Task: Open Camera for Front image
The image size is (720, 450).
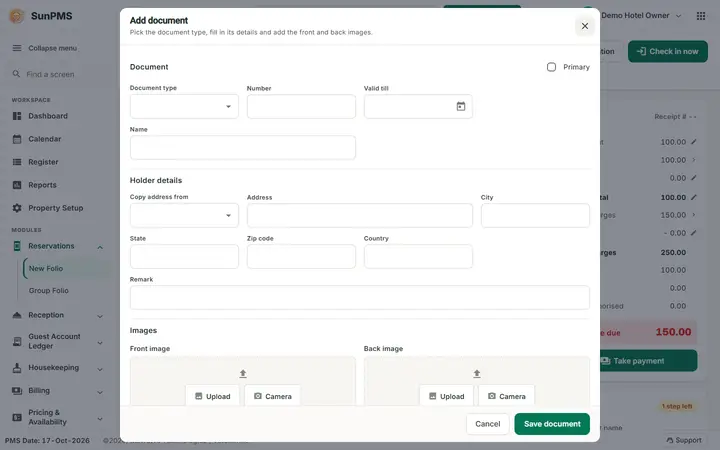Action: tap(273, 396)
